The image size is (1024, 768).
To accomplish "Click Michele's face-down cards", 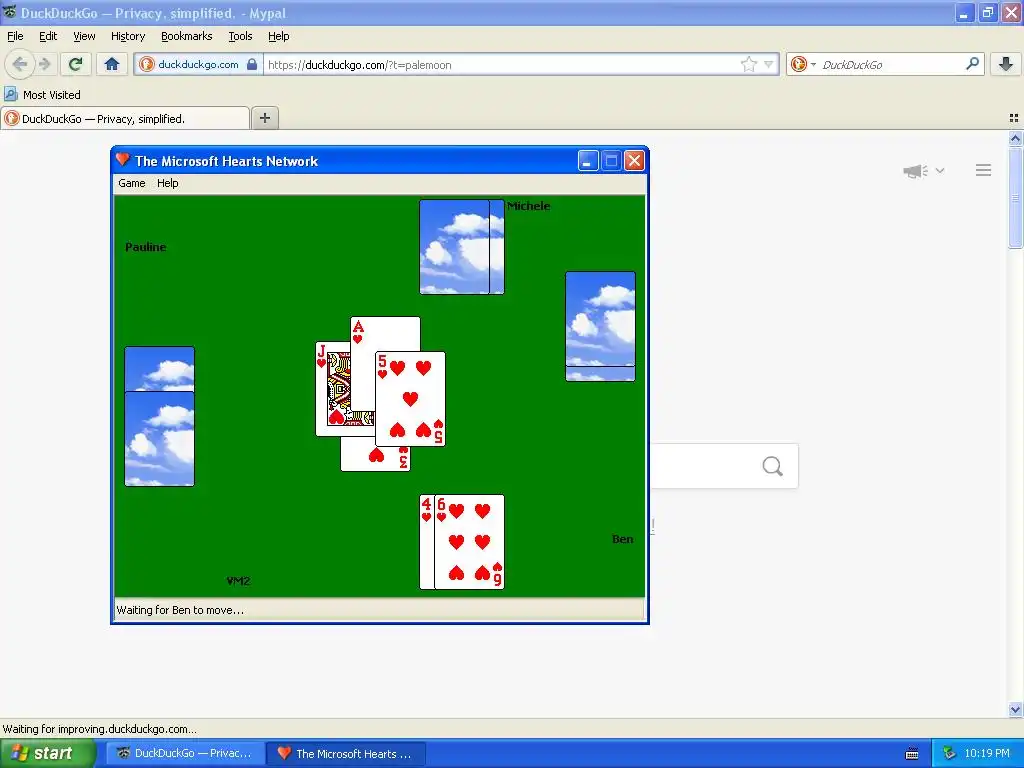I will (462, 247).
